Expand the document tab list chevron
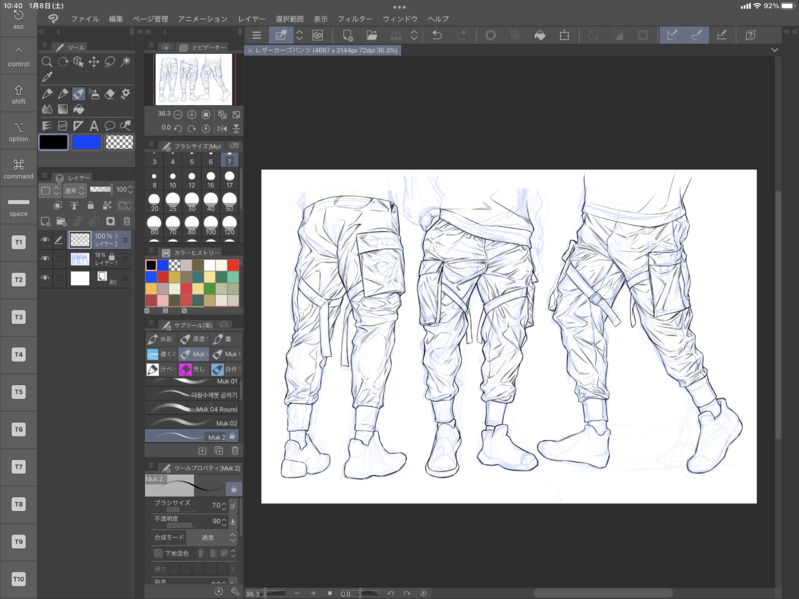 tap(775, 50)
